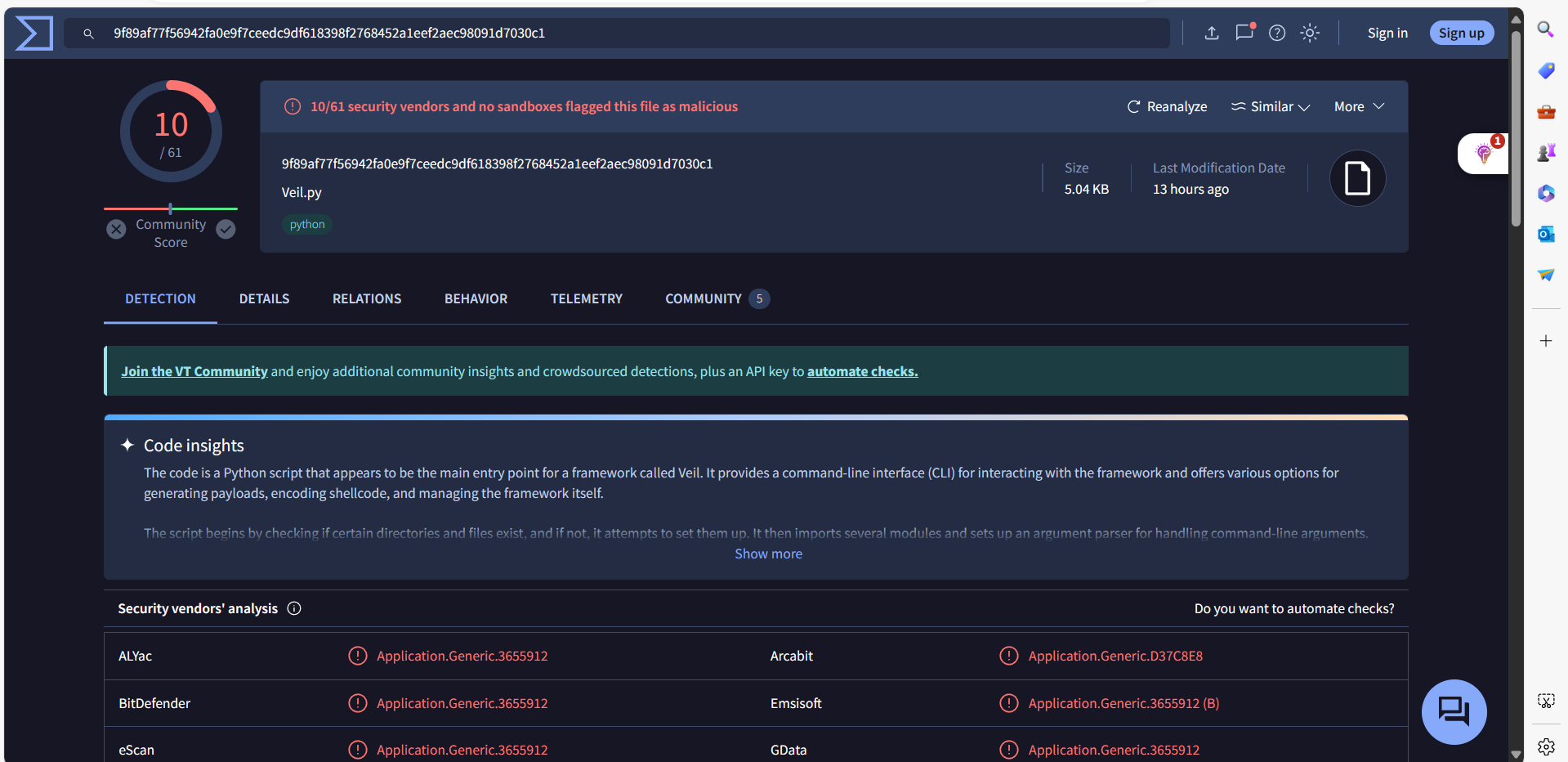This screenshot has height=762, width=1568.
Task: Click the Emsisoft detection result ending in (B)
Action: [1124, 703]
